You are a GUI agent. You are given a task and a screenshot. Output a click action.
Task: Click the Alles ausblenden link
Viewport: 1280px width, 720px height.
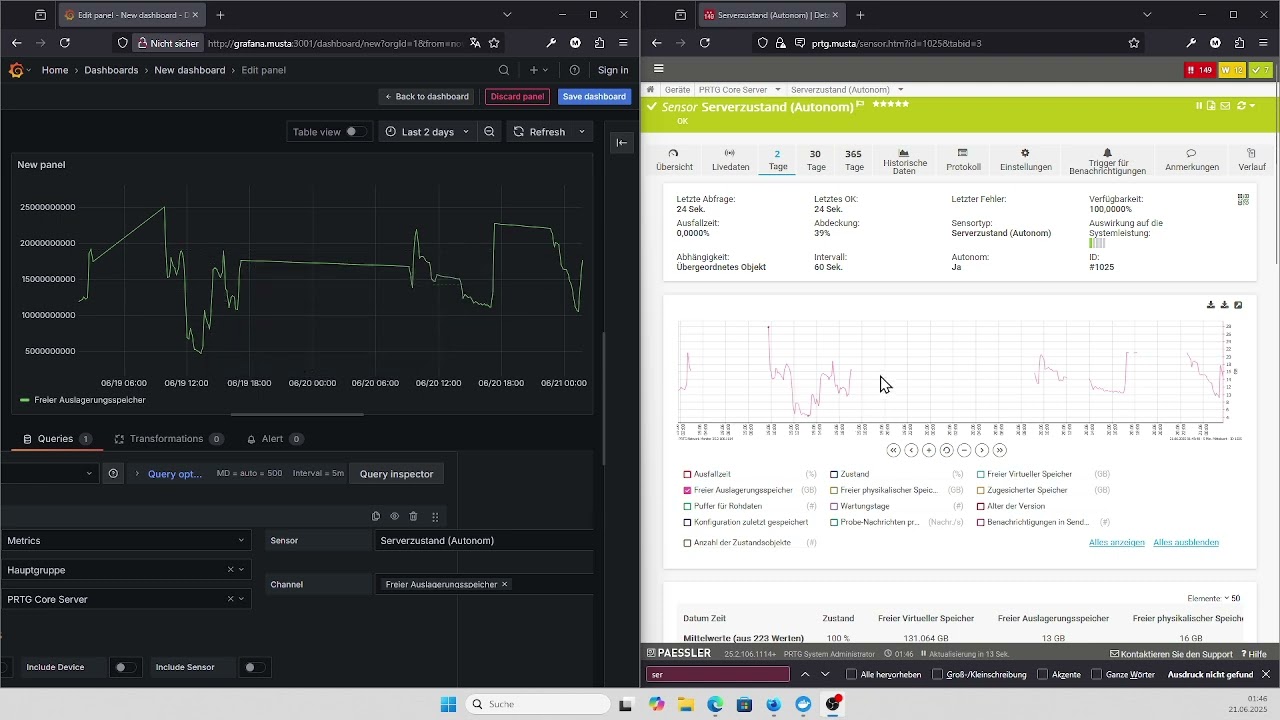coord(1186,542)
